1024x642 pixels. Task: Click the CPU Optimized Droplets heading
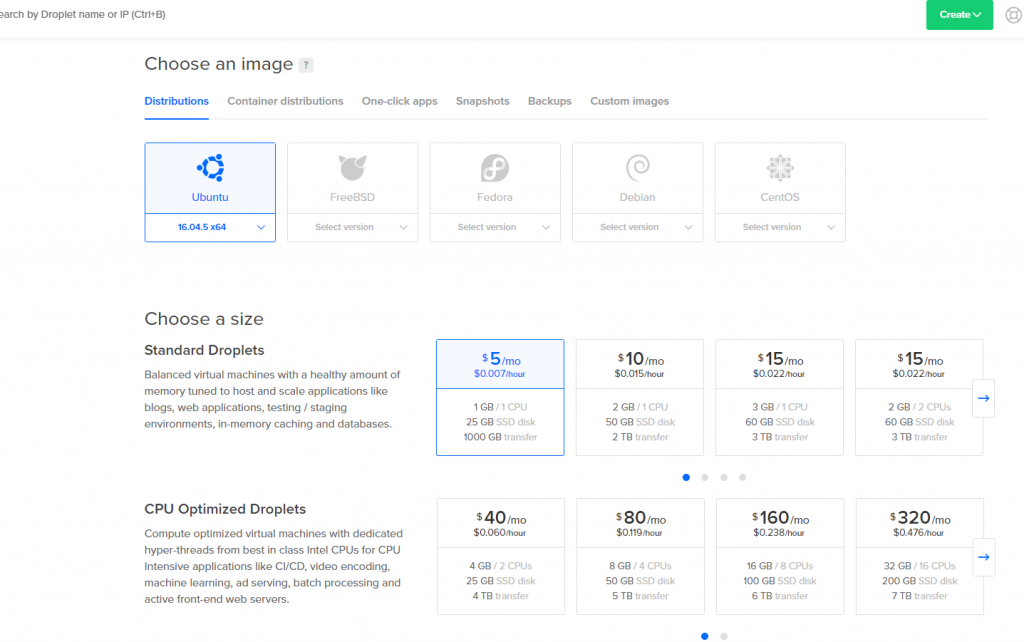coord(225,509)
